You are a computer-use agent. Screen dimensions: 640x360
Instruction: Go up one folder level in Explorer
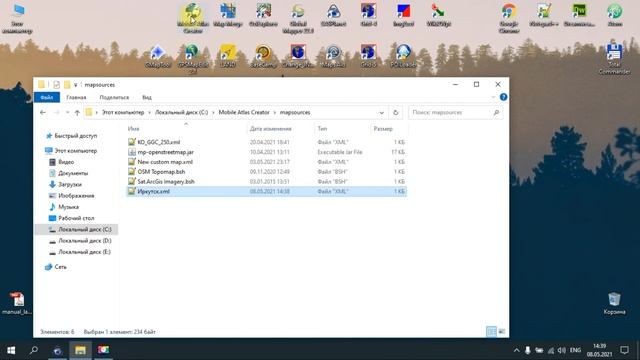tap(77, 112)
